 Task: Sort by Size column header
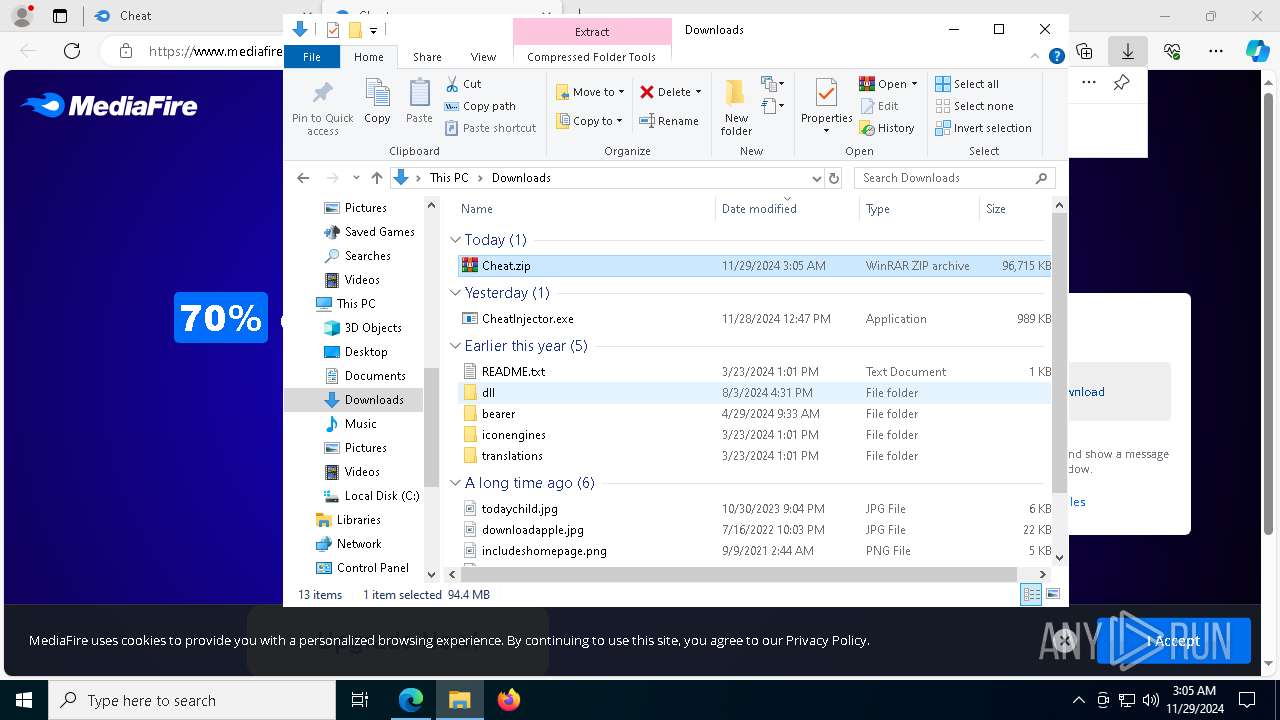1015,209
